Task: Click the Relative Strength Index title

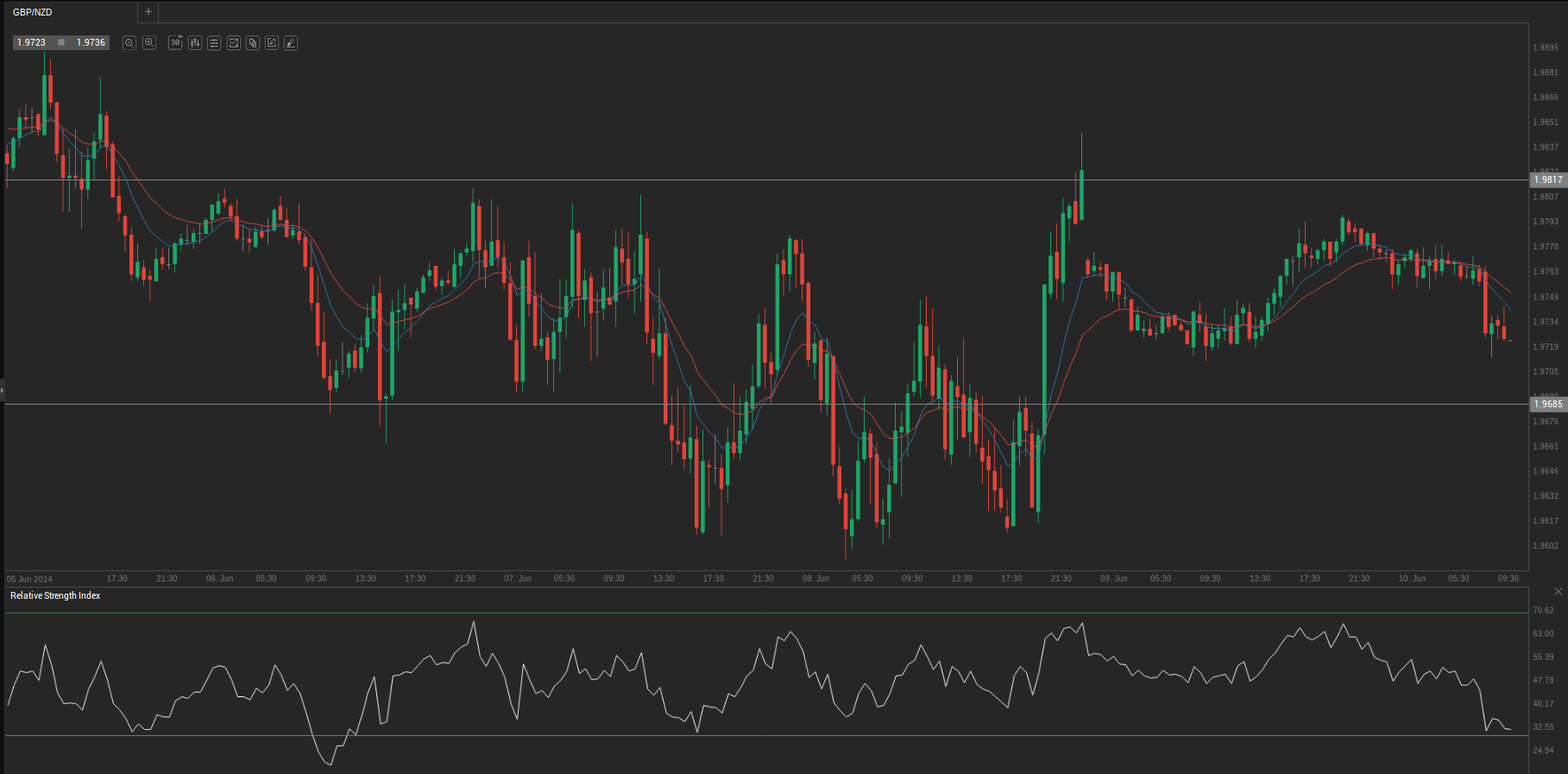Action: pos(55,595)
